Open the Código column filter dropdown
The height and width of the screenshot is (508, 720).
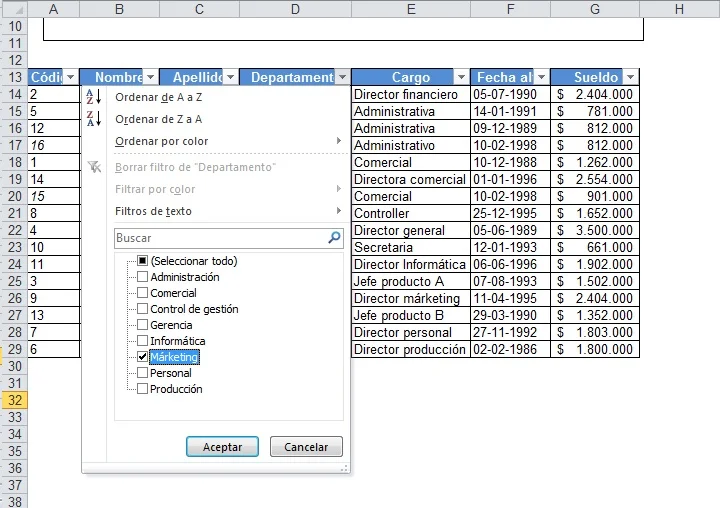(x=70, y=77)
